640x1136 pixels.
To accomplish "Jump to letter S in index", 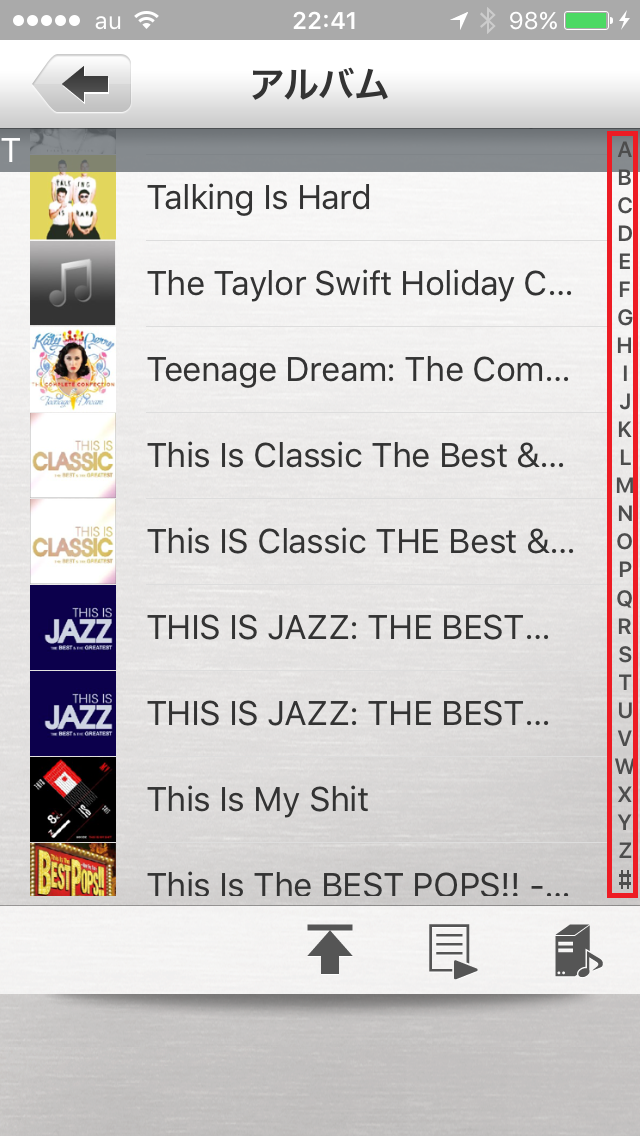I will (624, 654).
